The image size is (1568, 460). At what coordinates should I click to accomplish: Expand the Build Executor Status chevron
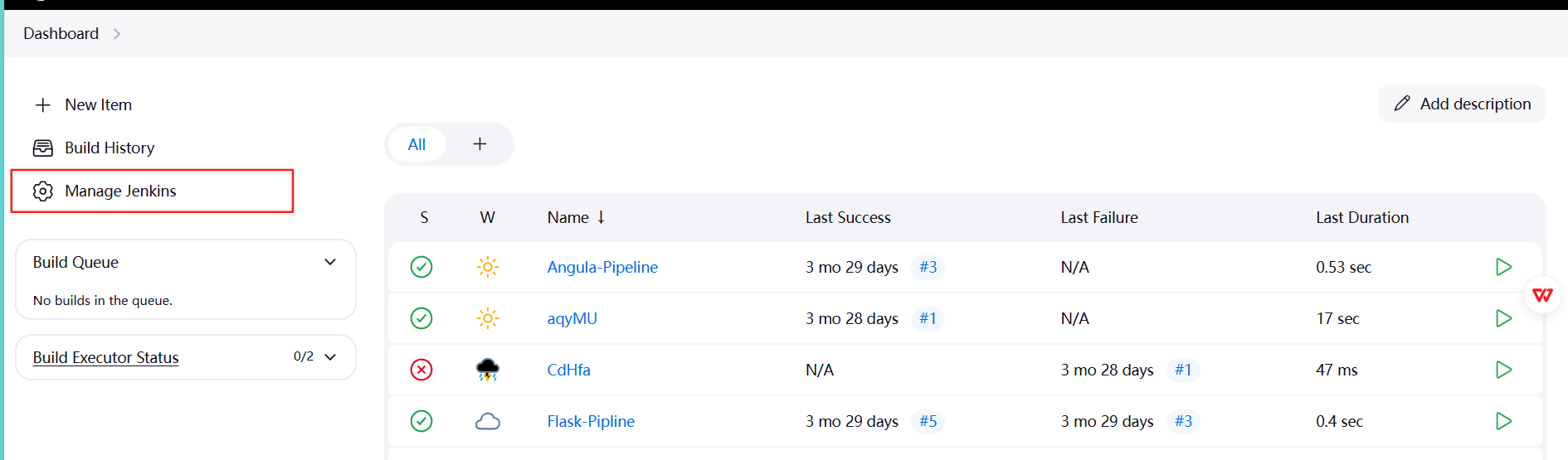330,357
